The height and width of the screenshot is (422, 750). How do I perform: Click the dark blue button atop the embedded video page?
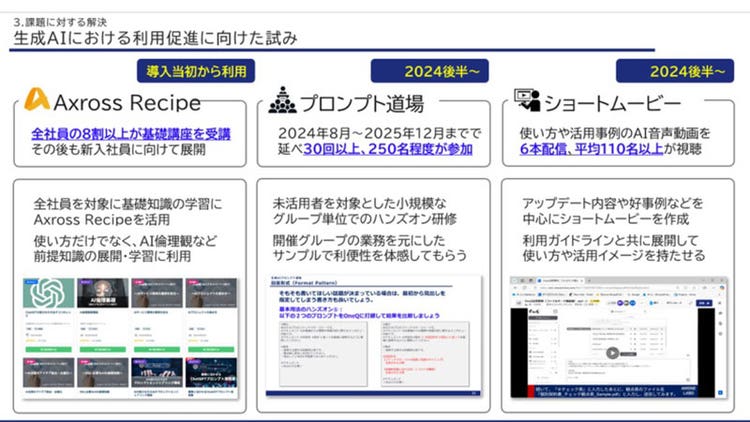[x=704, y=303]
